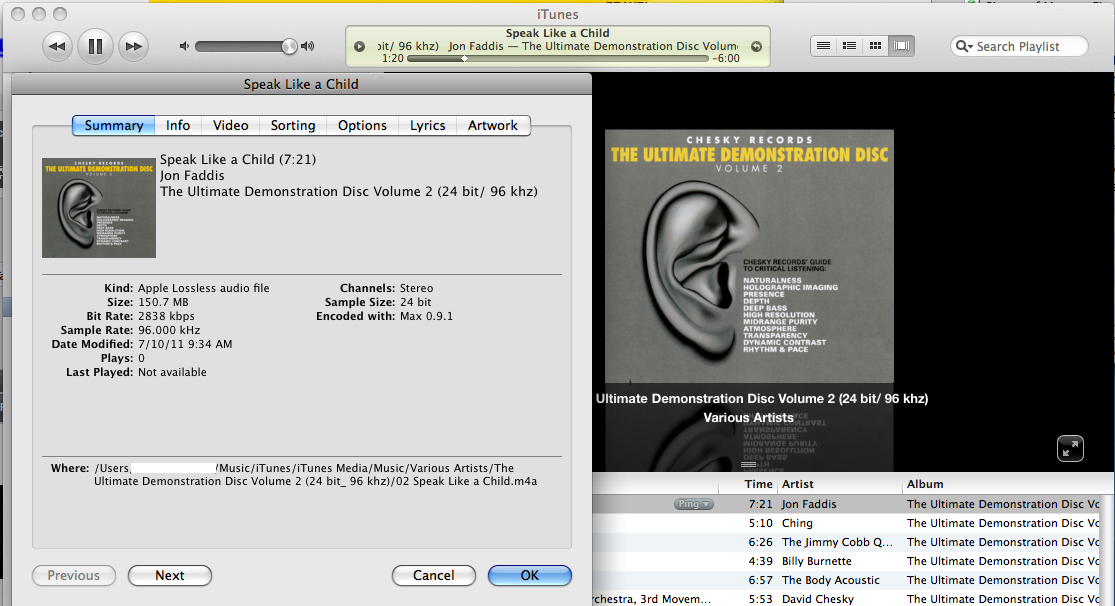Screen dimensions: 1115x606
Task: Select The Body Acoustic track row
Action: click(846, 580)
